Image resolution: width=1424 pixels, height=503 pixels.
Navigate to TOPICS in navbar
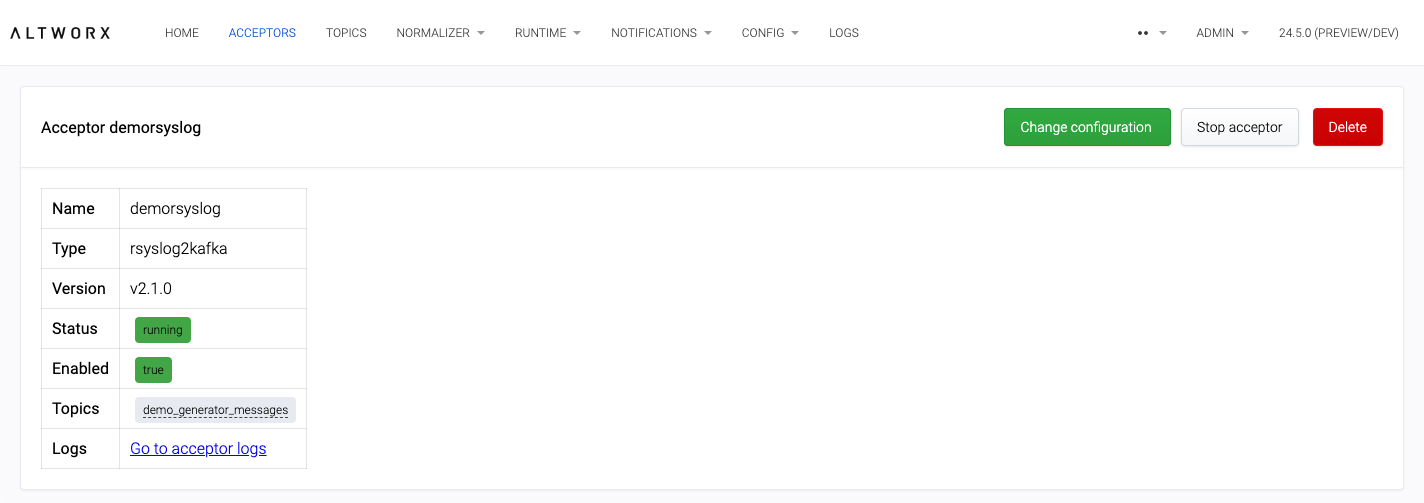coord(346,33)
